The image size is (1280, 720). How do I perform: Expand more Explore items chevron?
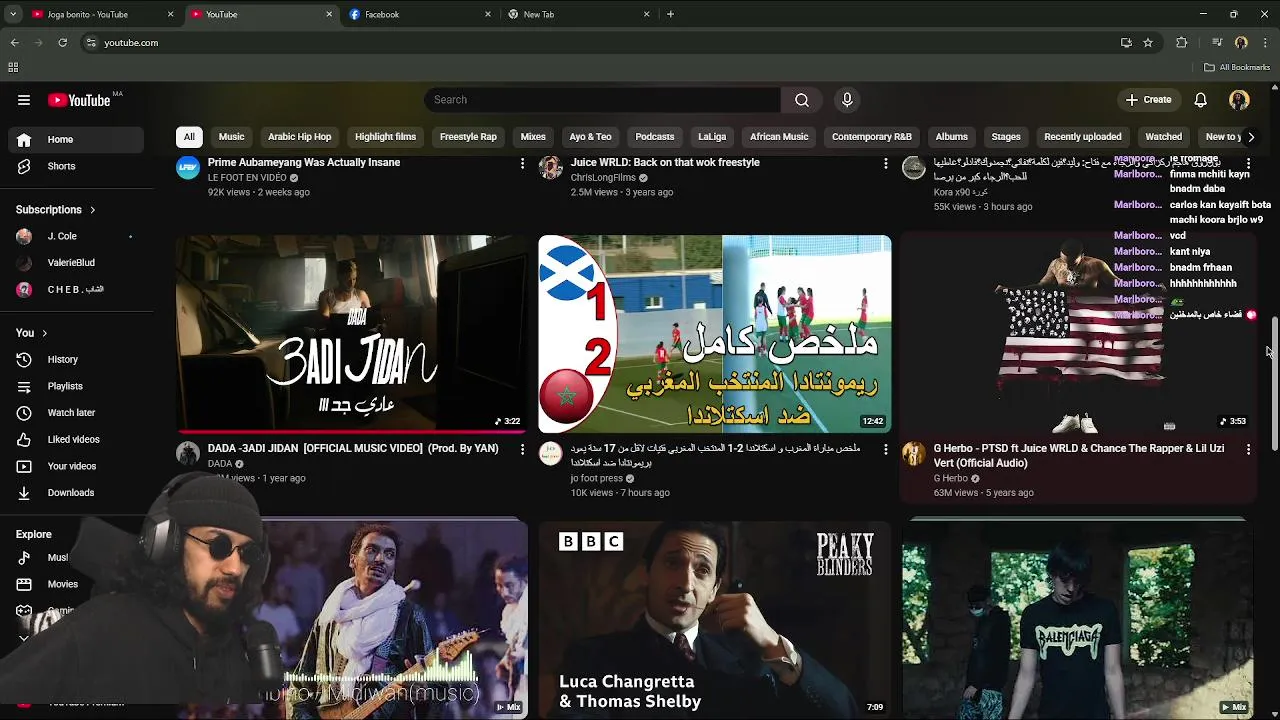(x=24, y=637)
